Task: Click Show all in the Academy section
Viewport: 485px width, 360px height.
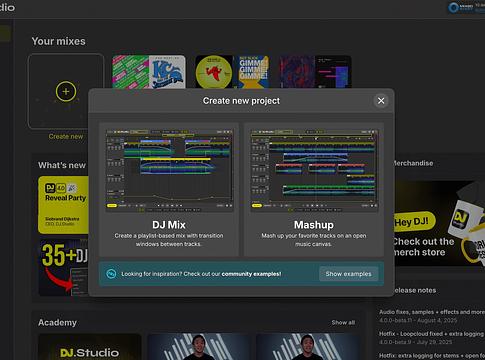Action: 343,322
